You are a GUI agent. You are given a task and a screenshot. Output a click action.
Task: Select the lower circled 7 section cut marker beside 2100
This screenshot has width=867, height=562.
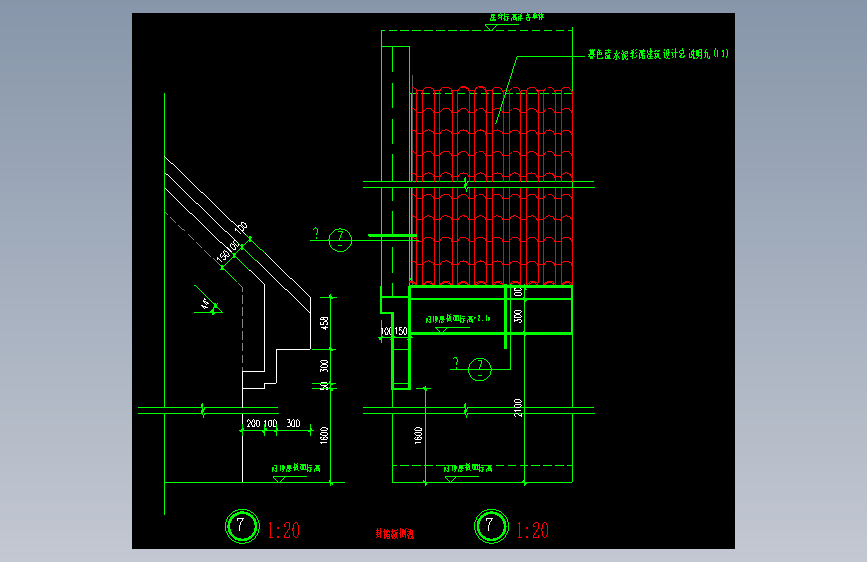479,369
